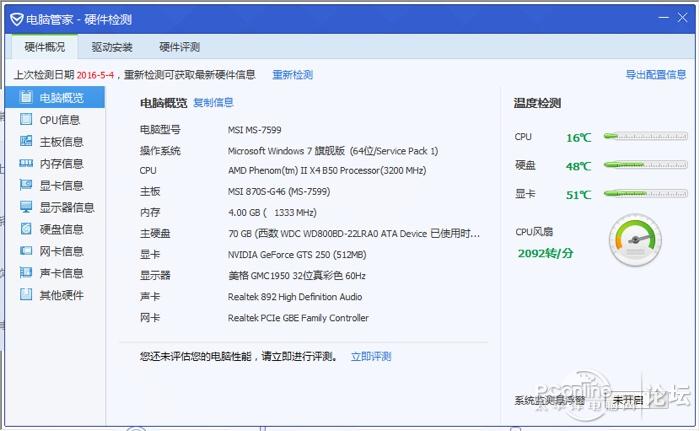Image resolution: width=700 pixels, height=431 pixels.
Task: Open the 显示器信息 monitor icon
Action: pos(26,207)
